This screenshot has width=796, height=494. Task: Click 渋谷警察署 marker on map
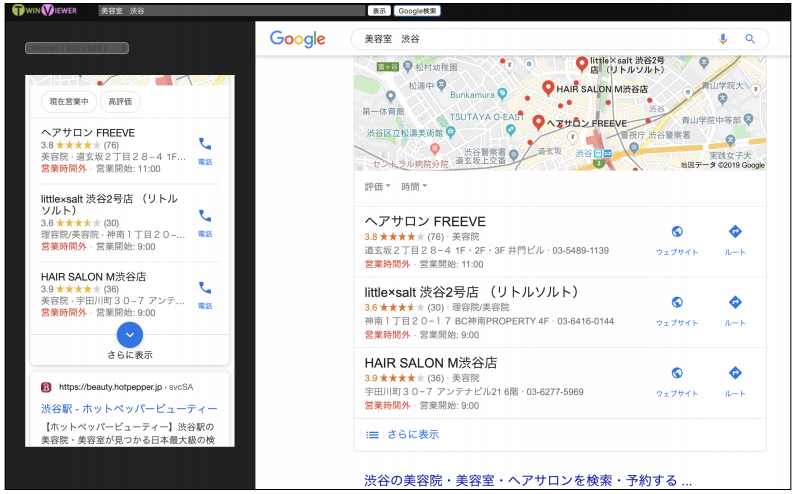514,154
